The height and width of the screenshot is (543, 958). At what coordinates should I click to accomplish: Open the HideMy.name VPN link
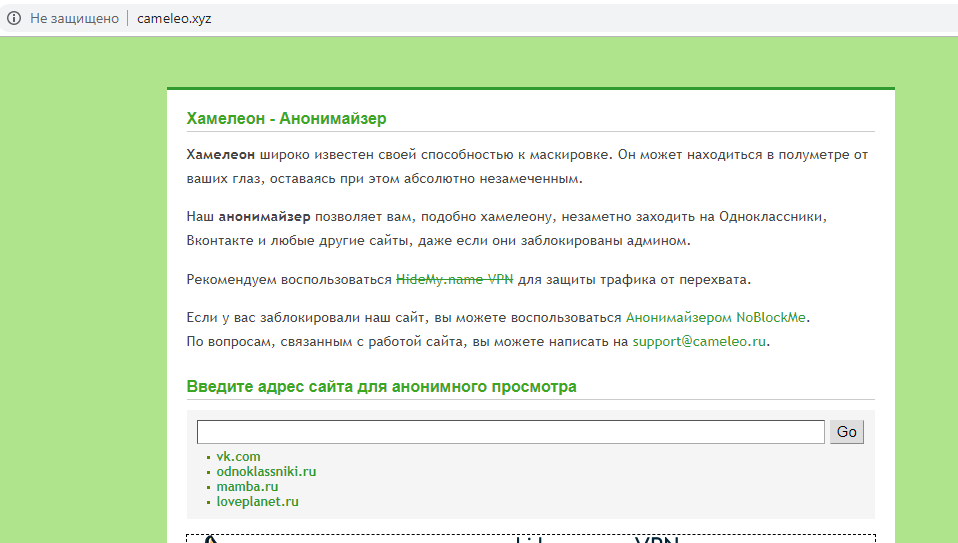(x=455, y=280)
